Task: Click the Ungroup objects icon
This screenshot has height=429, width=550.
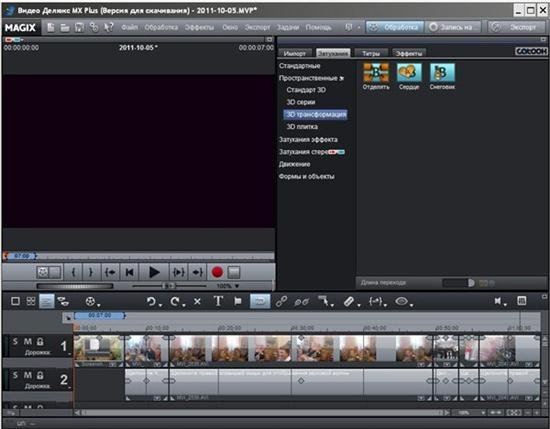Action: point(301,301)
